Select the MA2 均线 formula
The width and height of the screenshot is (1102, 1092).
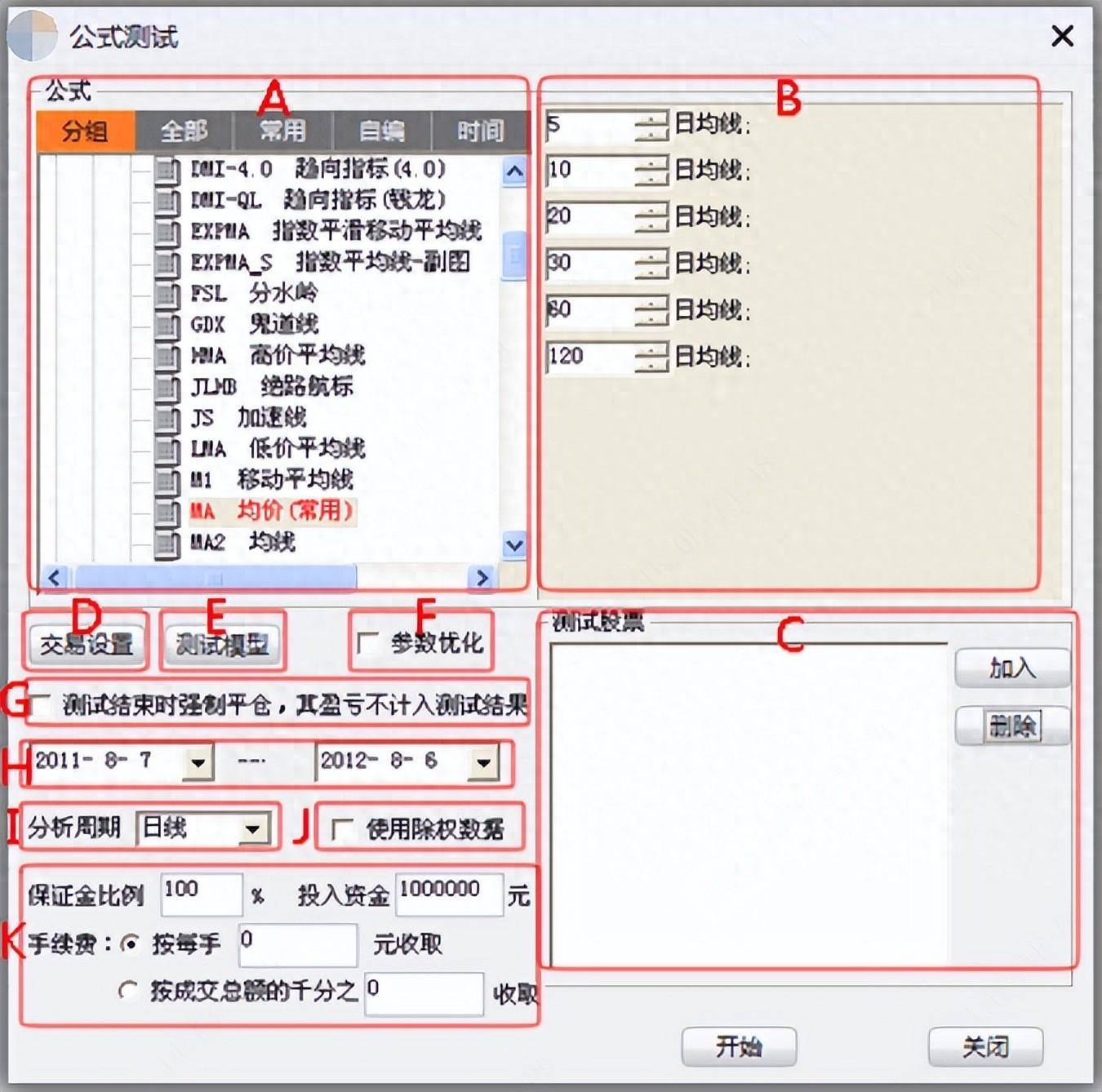242,542
